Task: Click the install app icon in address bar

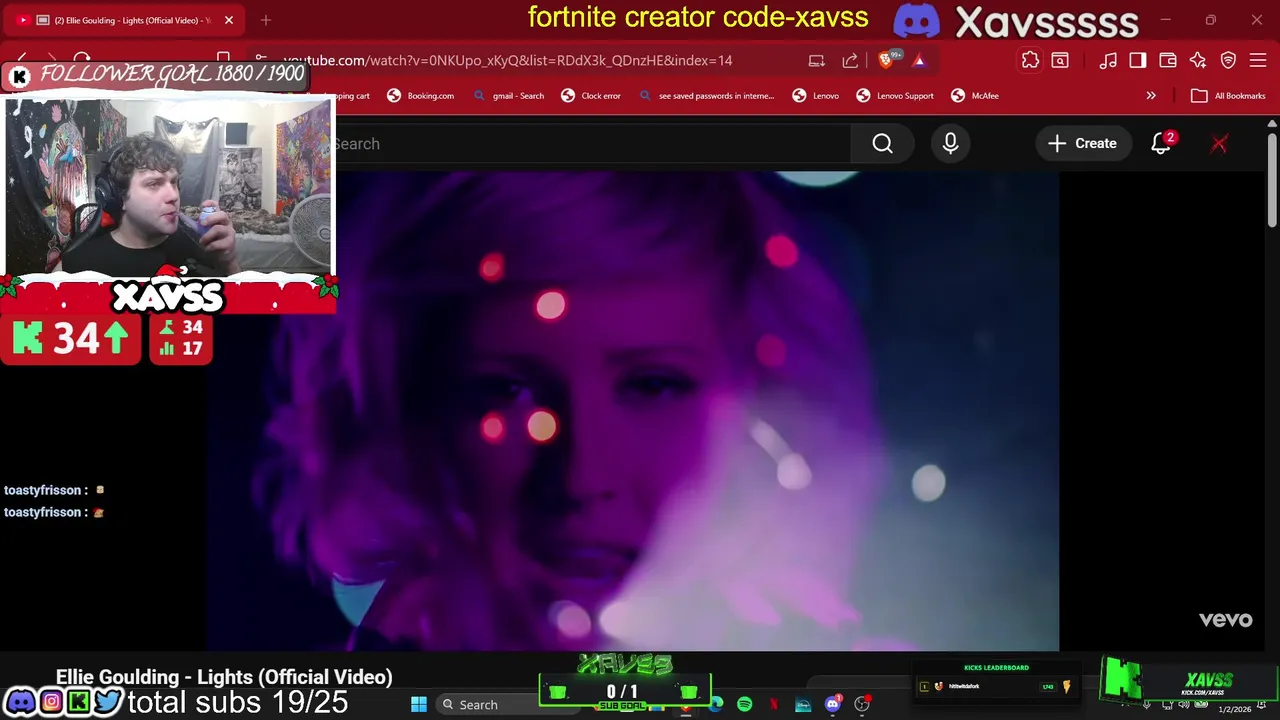Action: (817, 61)
